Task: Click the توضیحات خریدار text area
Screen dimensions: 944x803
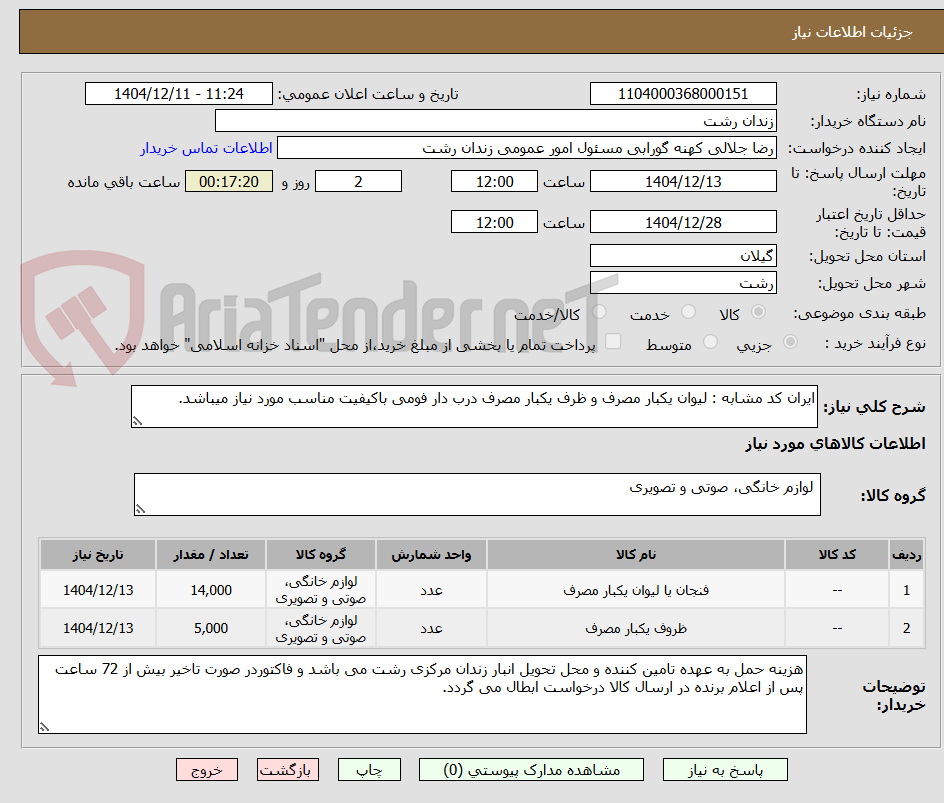Action: pyautogui.click(x=422, y=695)
